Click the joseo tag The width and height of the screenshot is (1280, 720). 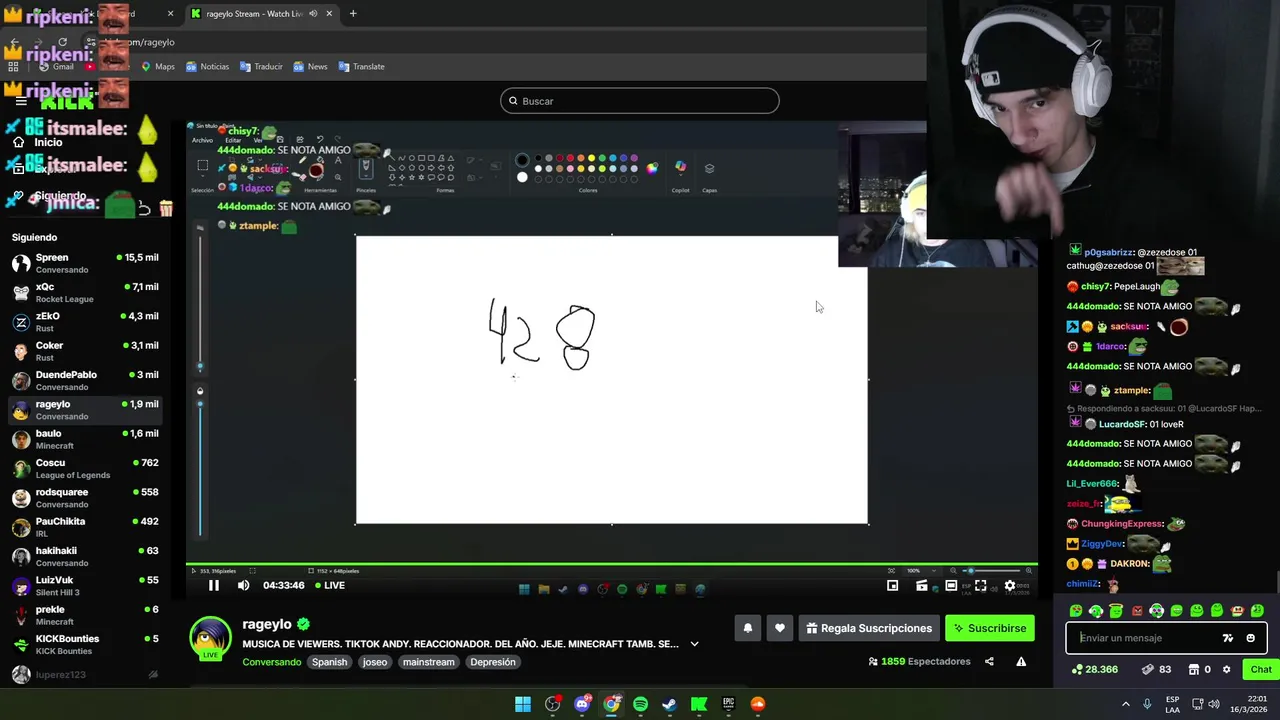coord(375,662)
